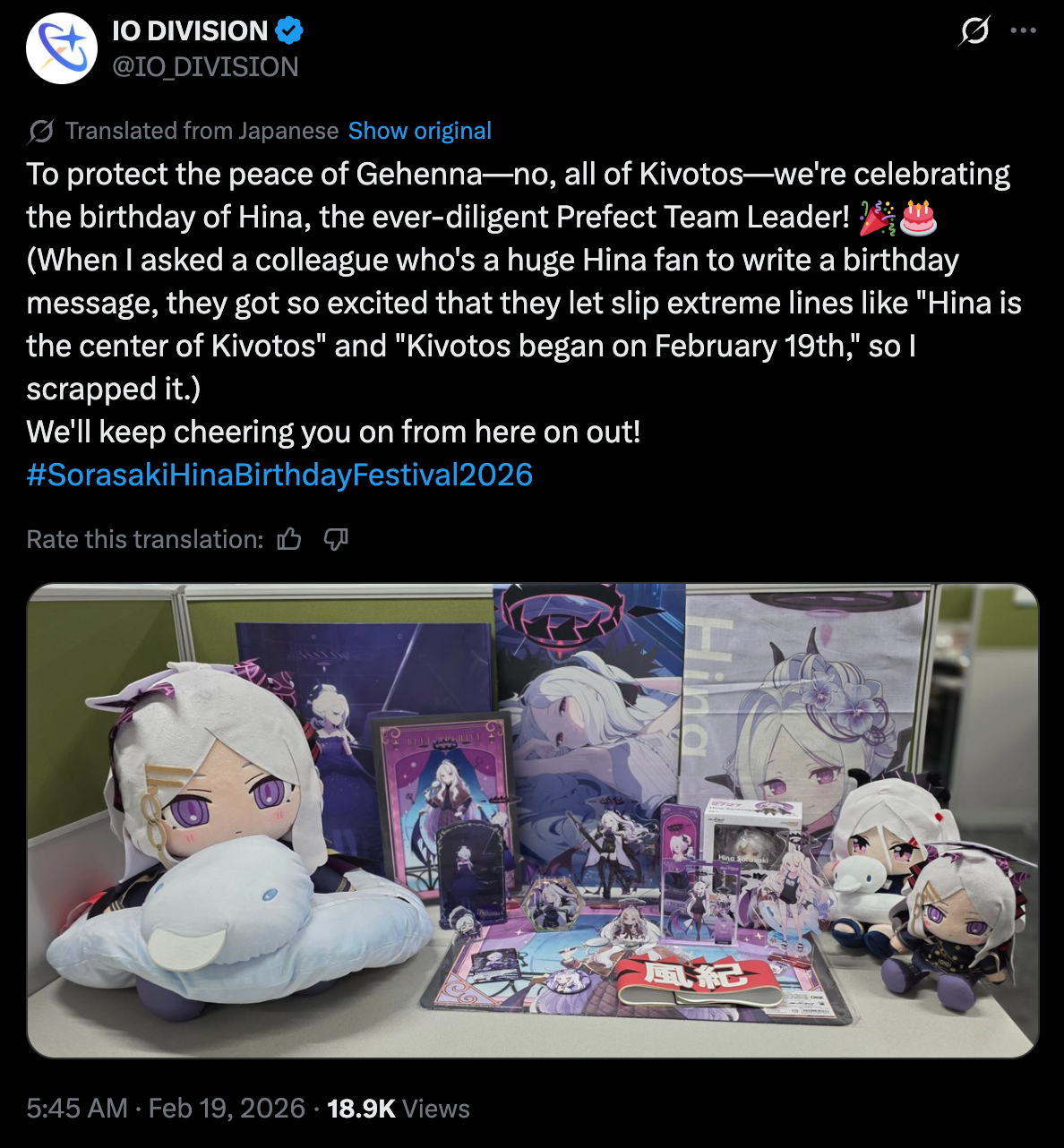Screen dimensions: 1064x1148
Task: Rate the translation with thumbs down
Action: pos(336,539)
